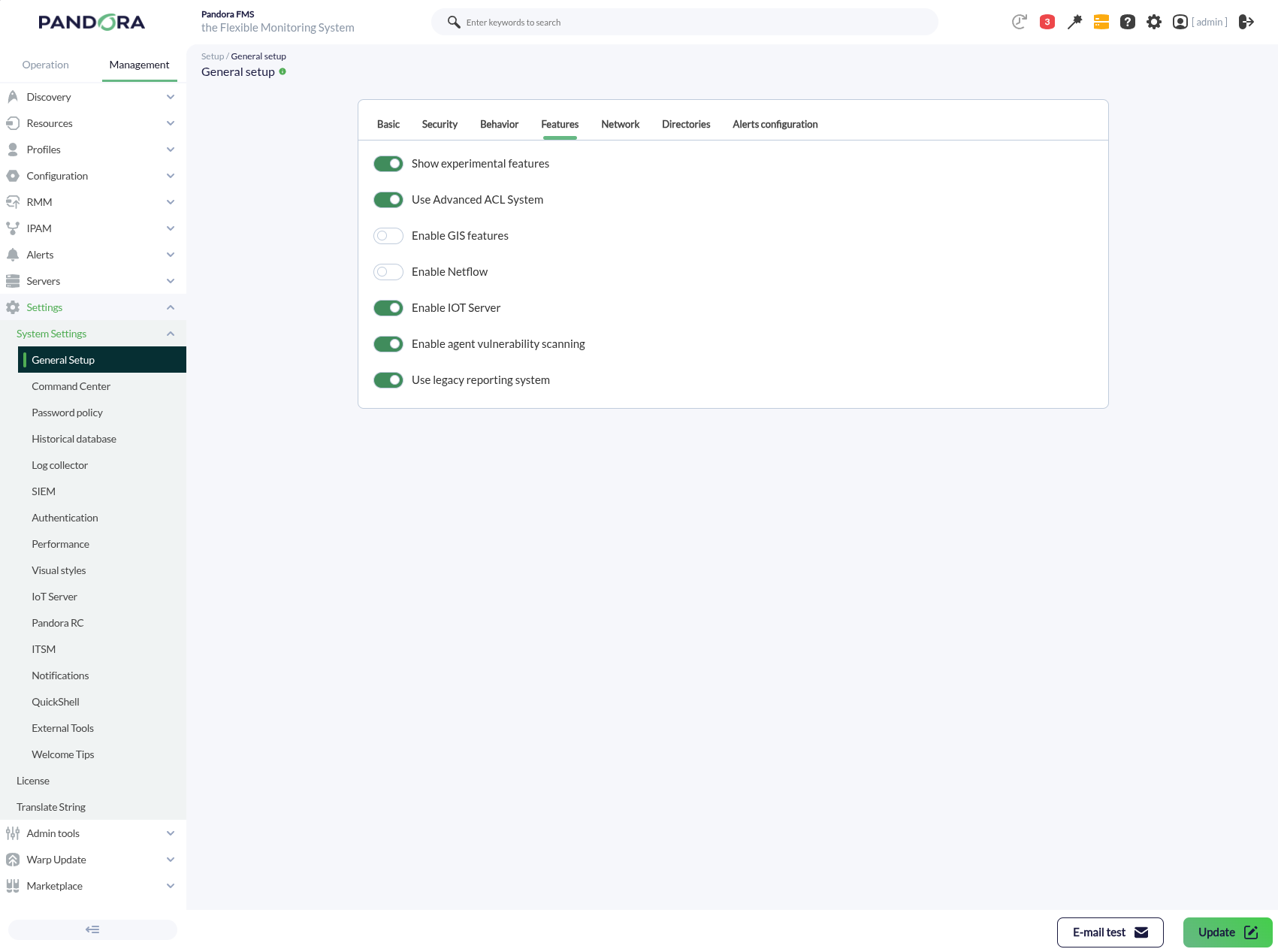Switch to the Directories tab
This screenshot has height=952, width=1278.
(686, 125)
